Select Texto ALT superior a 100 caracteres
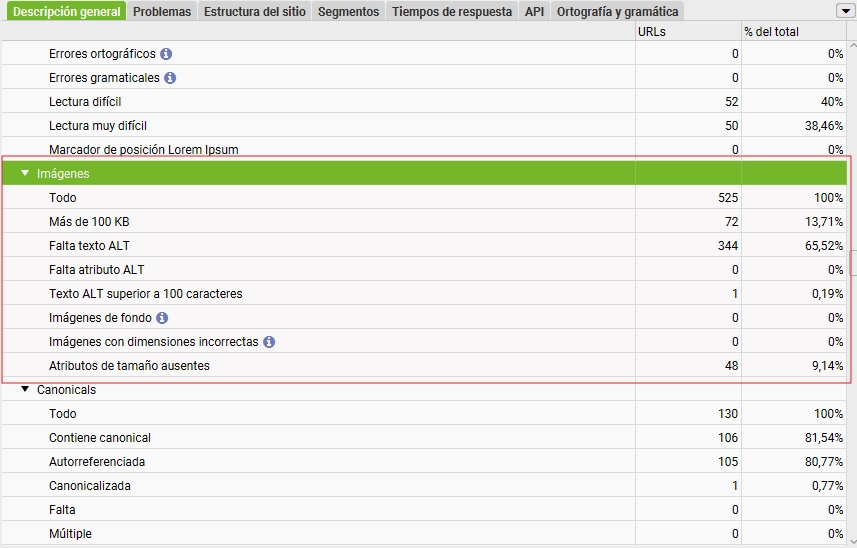The image size is (857, 548). 424,293
